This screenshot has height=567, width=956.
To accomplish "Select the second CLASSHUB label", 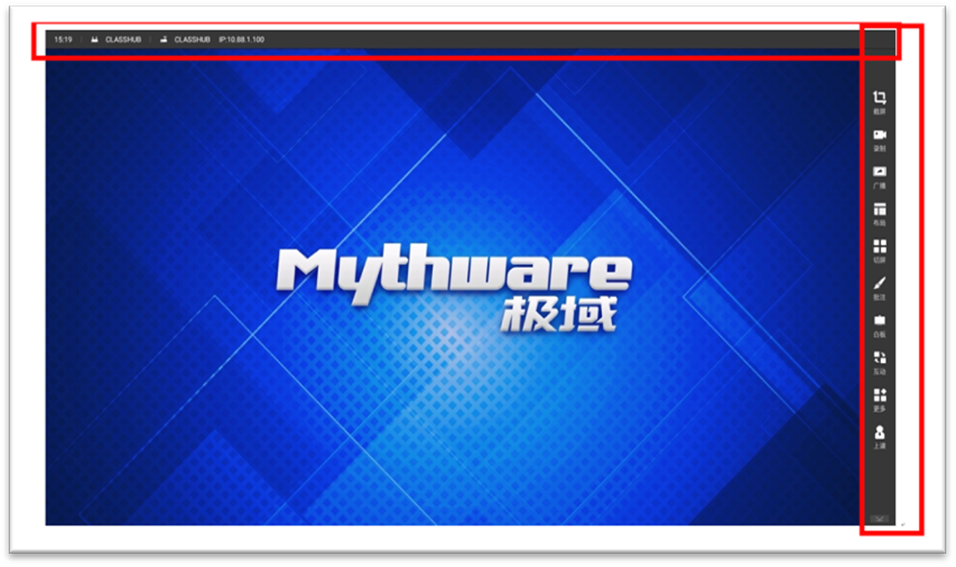I will (x=192, y=40).
